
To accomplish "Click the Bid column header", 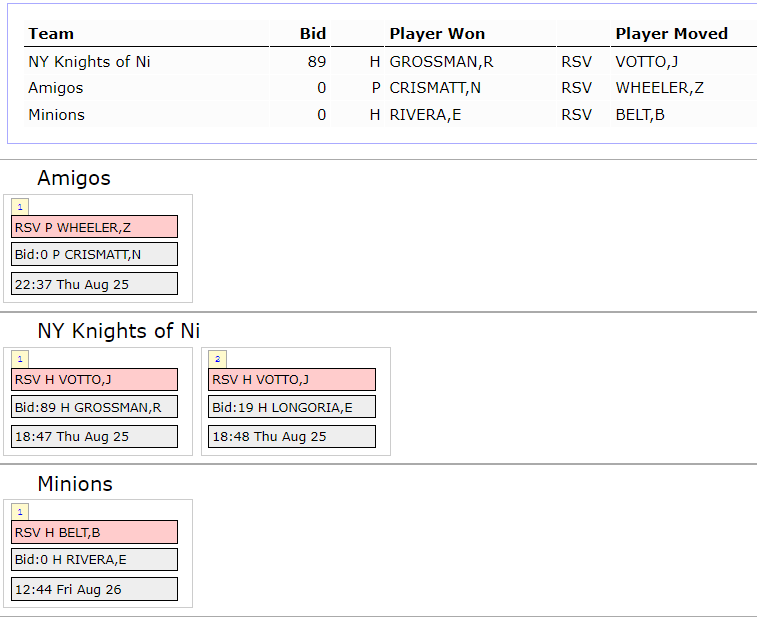I will pyautogui.click(x=313, y=34).
